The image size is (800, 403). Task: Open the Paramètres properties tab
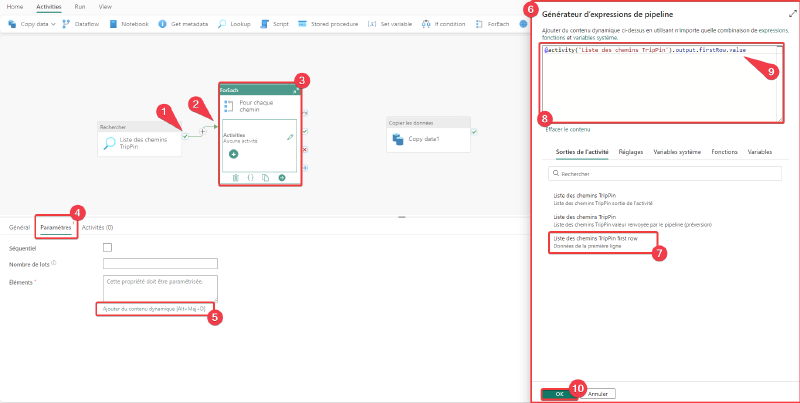tap(56, 228)
